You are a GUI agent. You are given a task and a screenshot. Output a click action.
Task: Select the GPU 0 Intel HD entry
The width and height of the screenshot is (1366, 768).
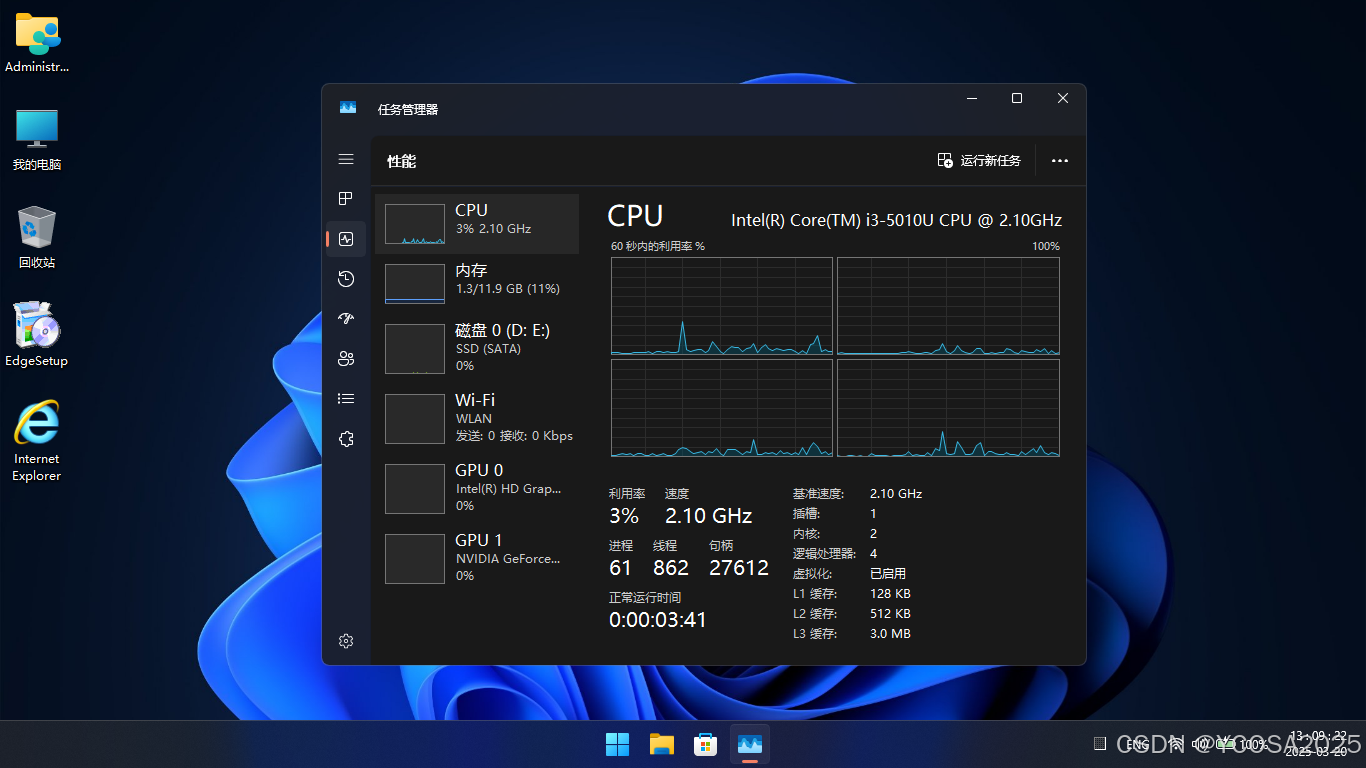point(477,488)
